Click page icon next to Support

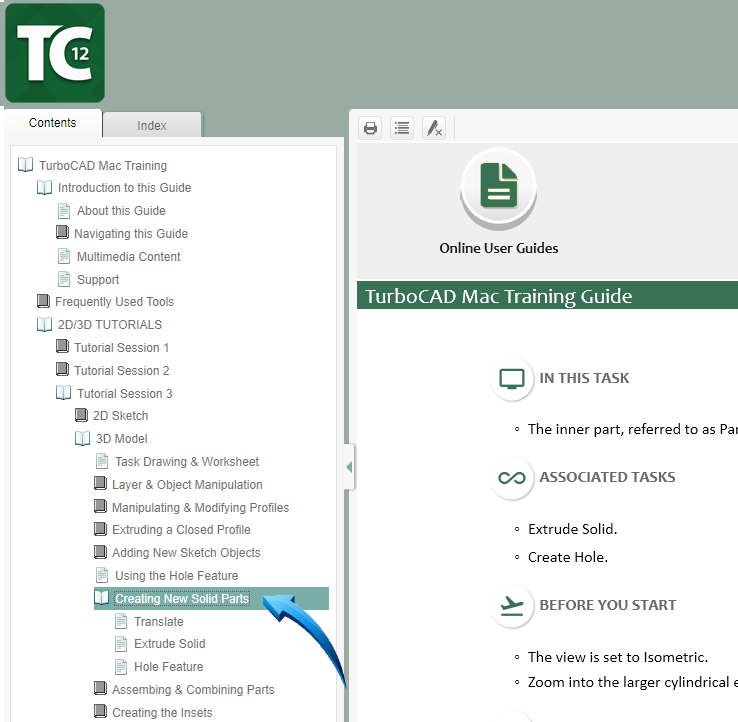click(64, 279)
